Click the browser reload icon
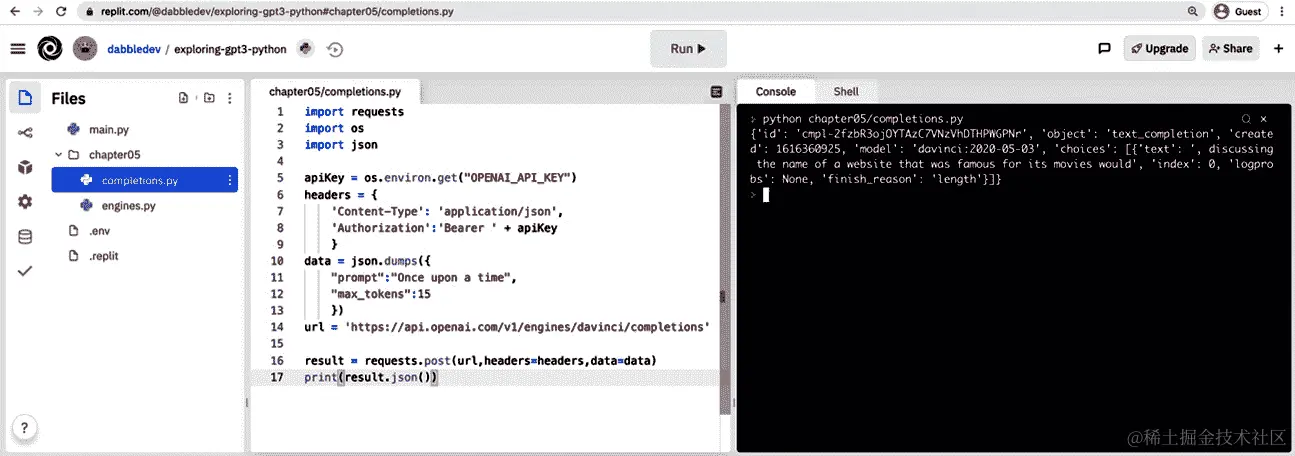The height and width of the screenshot is (456, 1295). [x=62, y=12]
